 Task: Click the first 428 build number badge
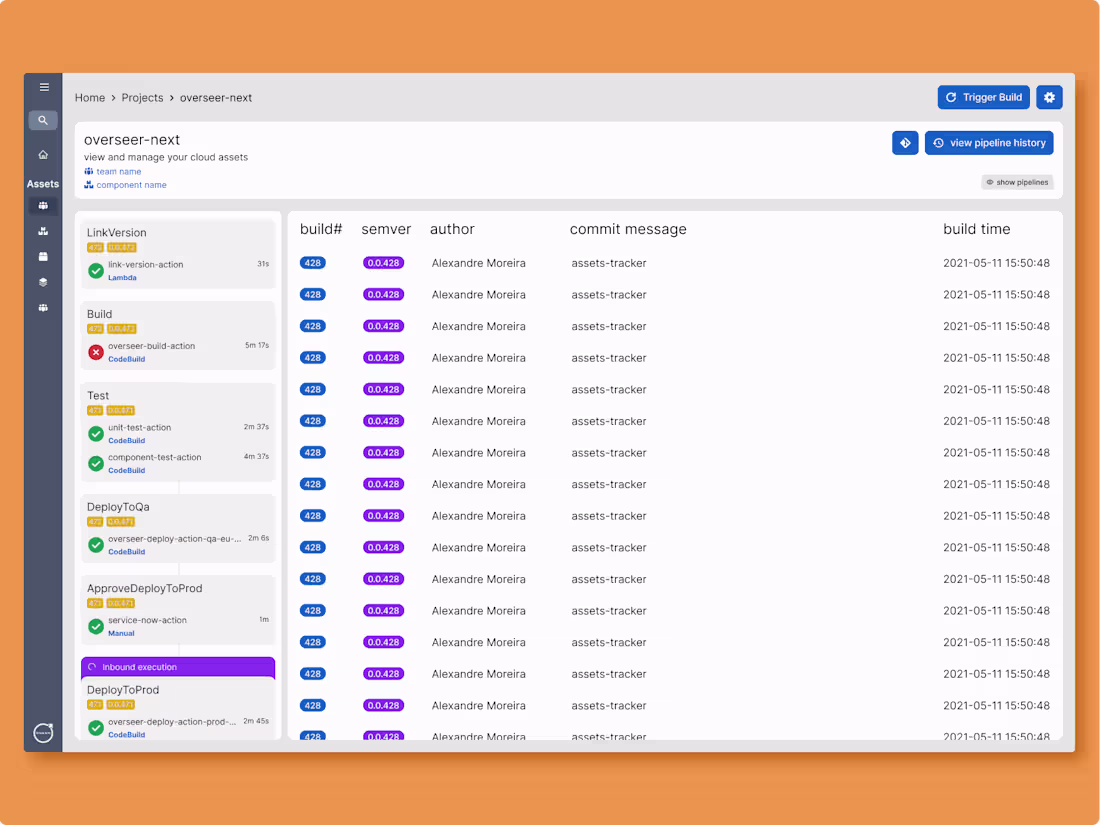click(x=313, y=263)
